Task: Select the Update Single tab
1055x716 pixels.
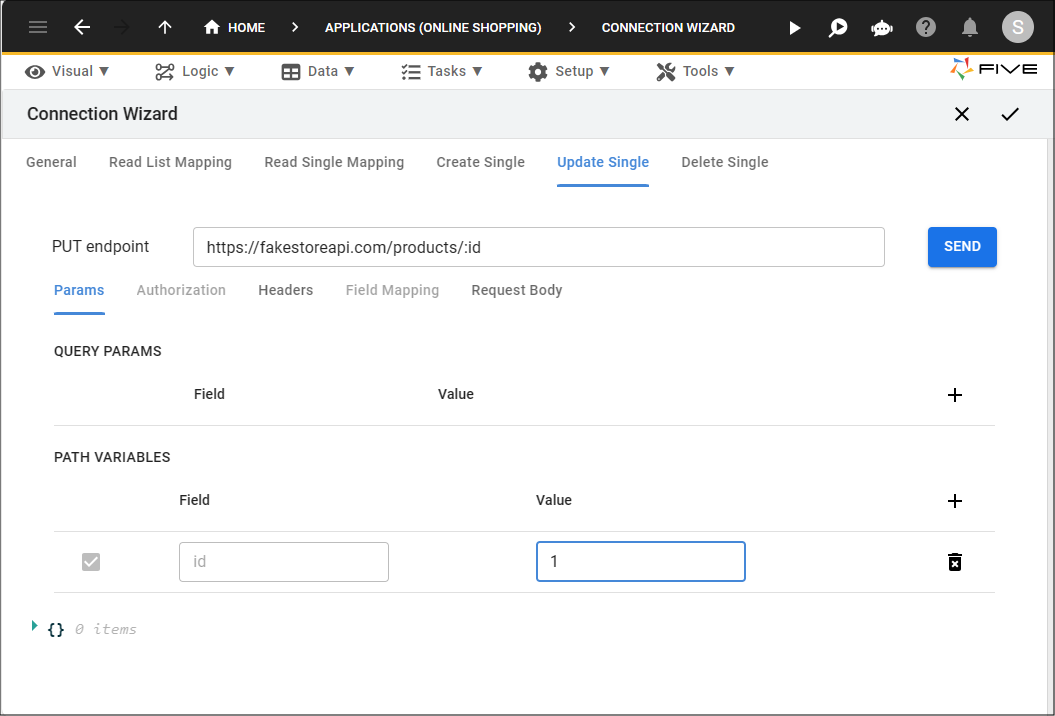Action: 603,162
